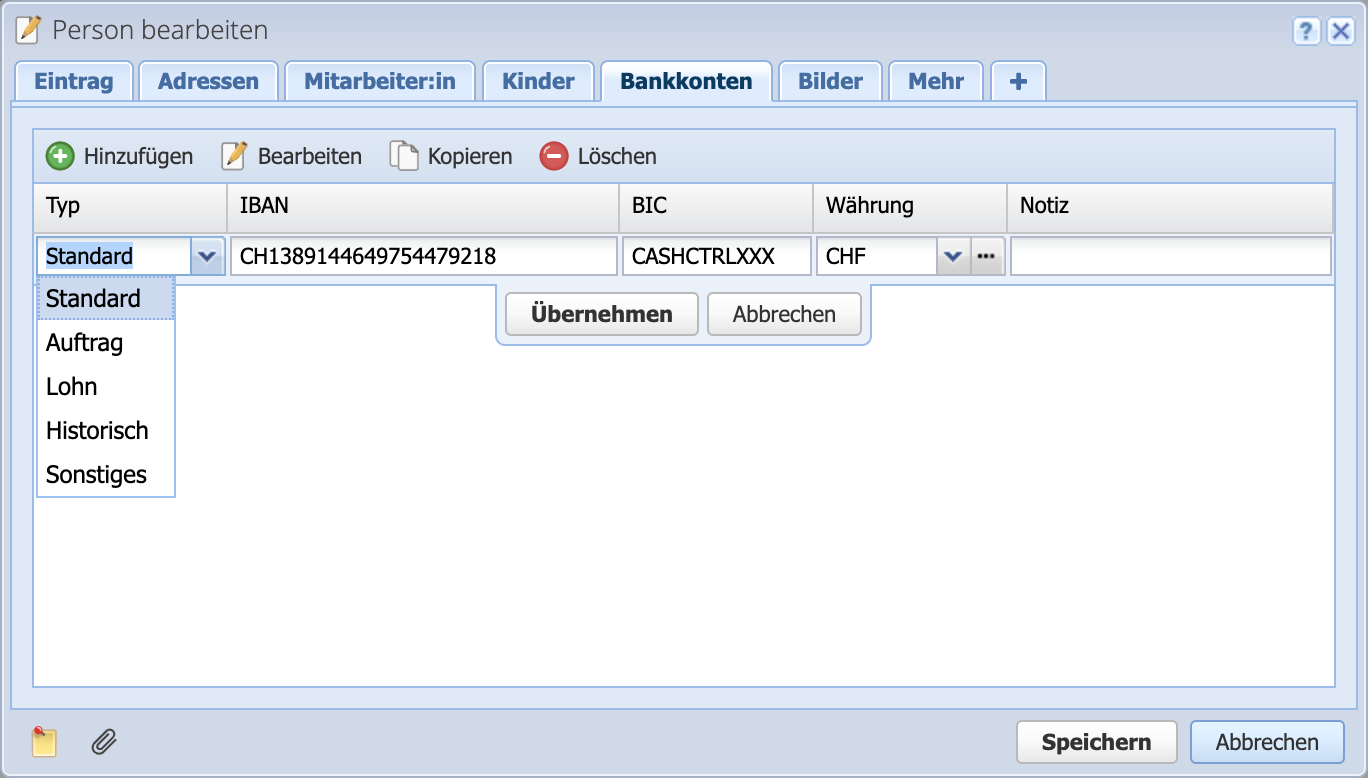
Task: Add a new tab with plus tab
Action: coord(1018,82)
